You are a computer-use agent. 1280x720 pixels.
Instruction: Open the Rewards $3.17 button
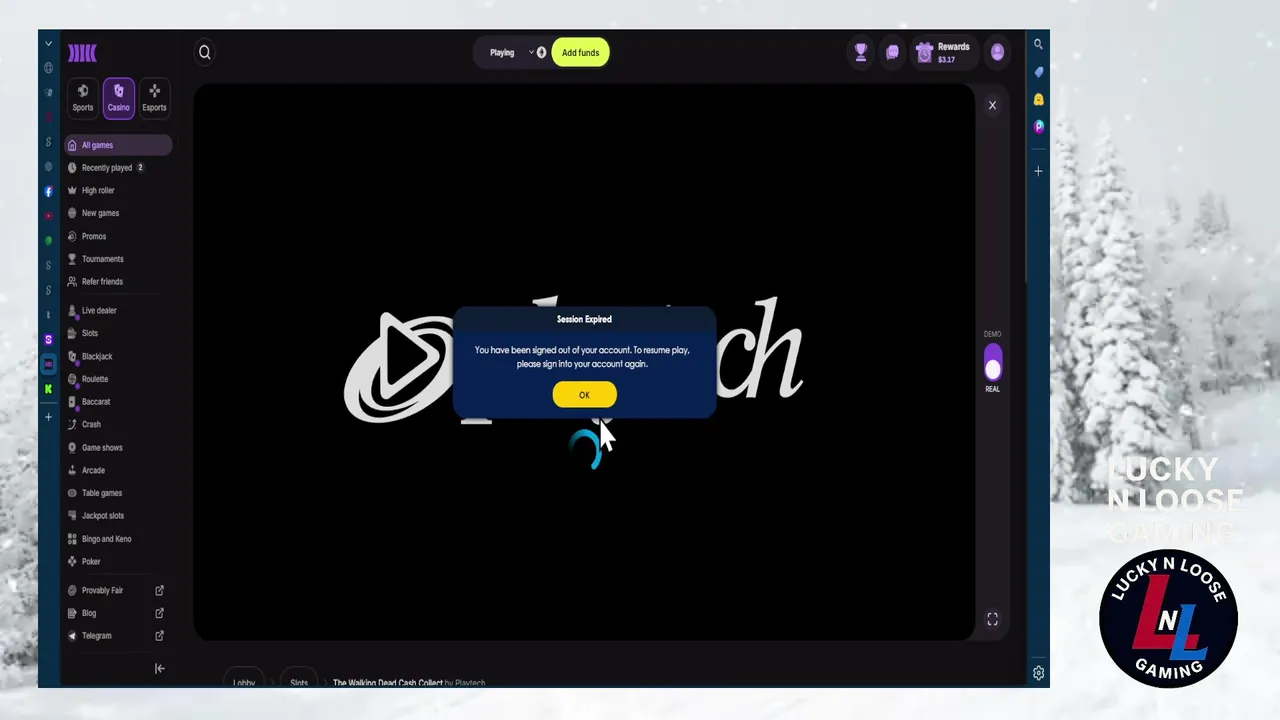coord(943,53)
